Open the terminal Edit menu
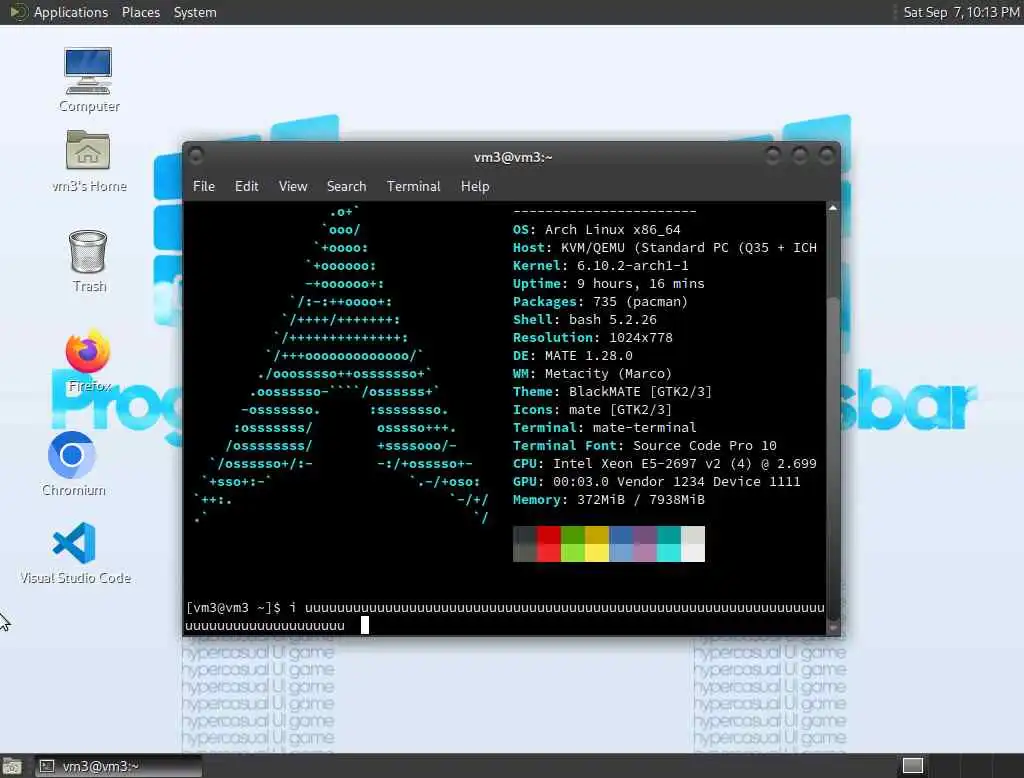The image size is (1024, 778). [246, 186]
